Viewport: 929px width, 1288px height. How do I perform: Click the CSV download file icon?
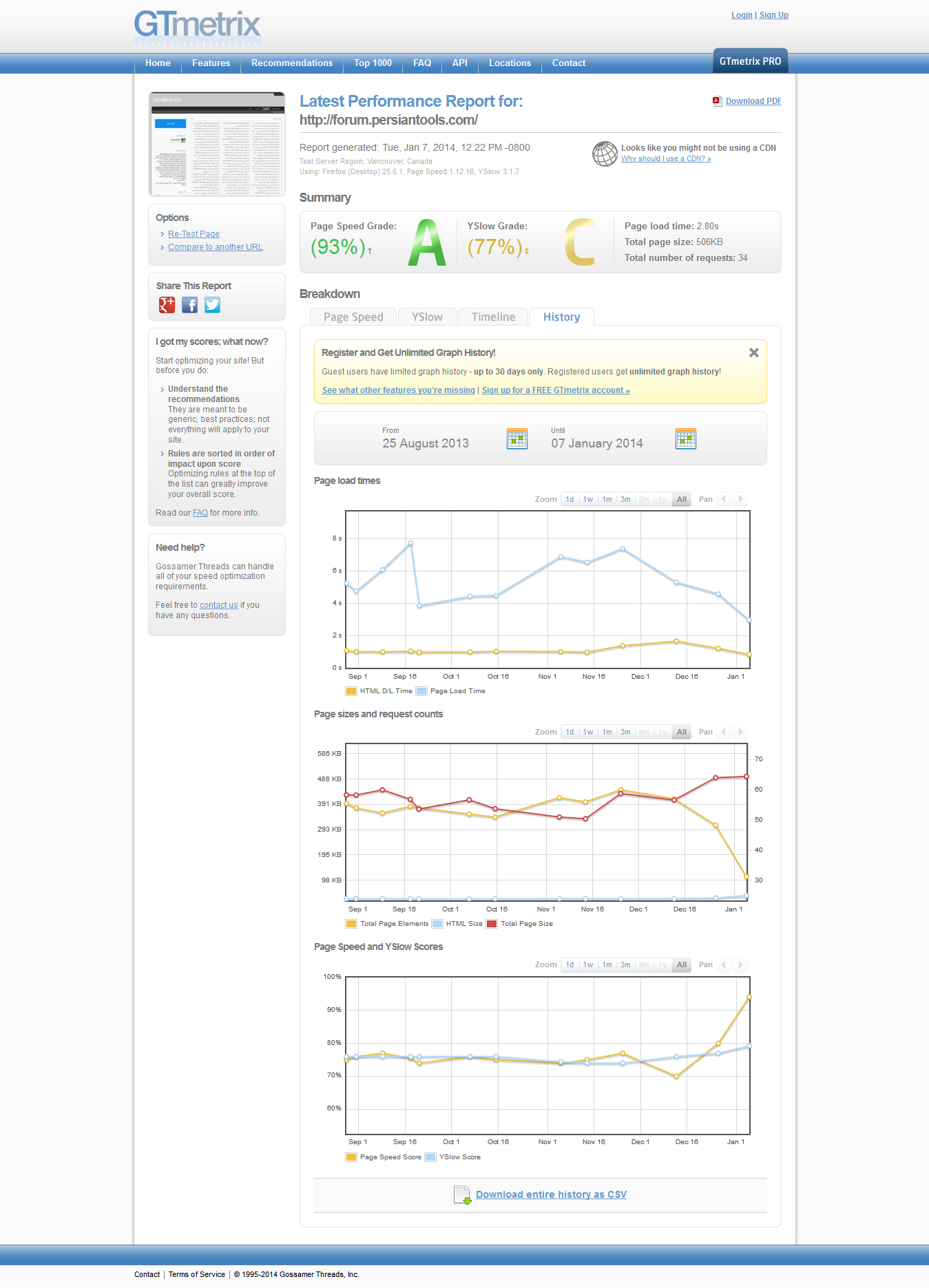click(x=462, y=1195)
